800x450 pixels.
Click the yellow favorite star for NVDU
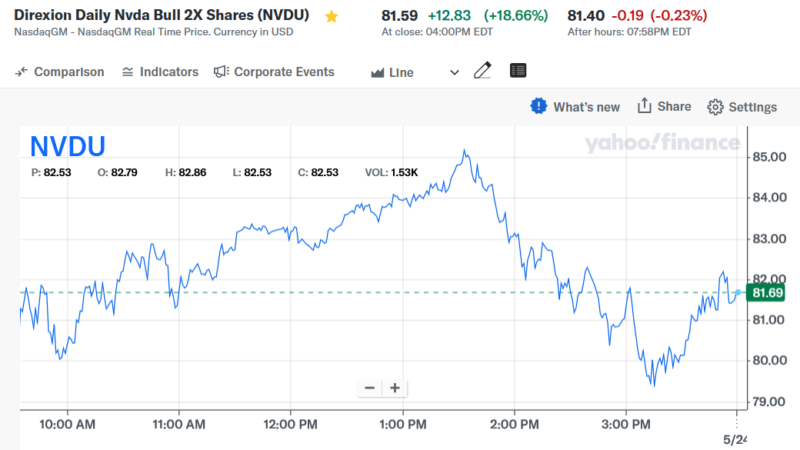coord(332,17)
